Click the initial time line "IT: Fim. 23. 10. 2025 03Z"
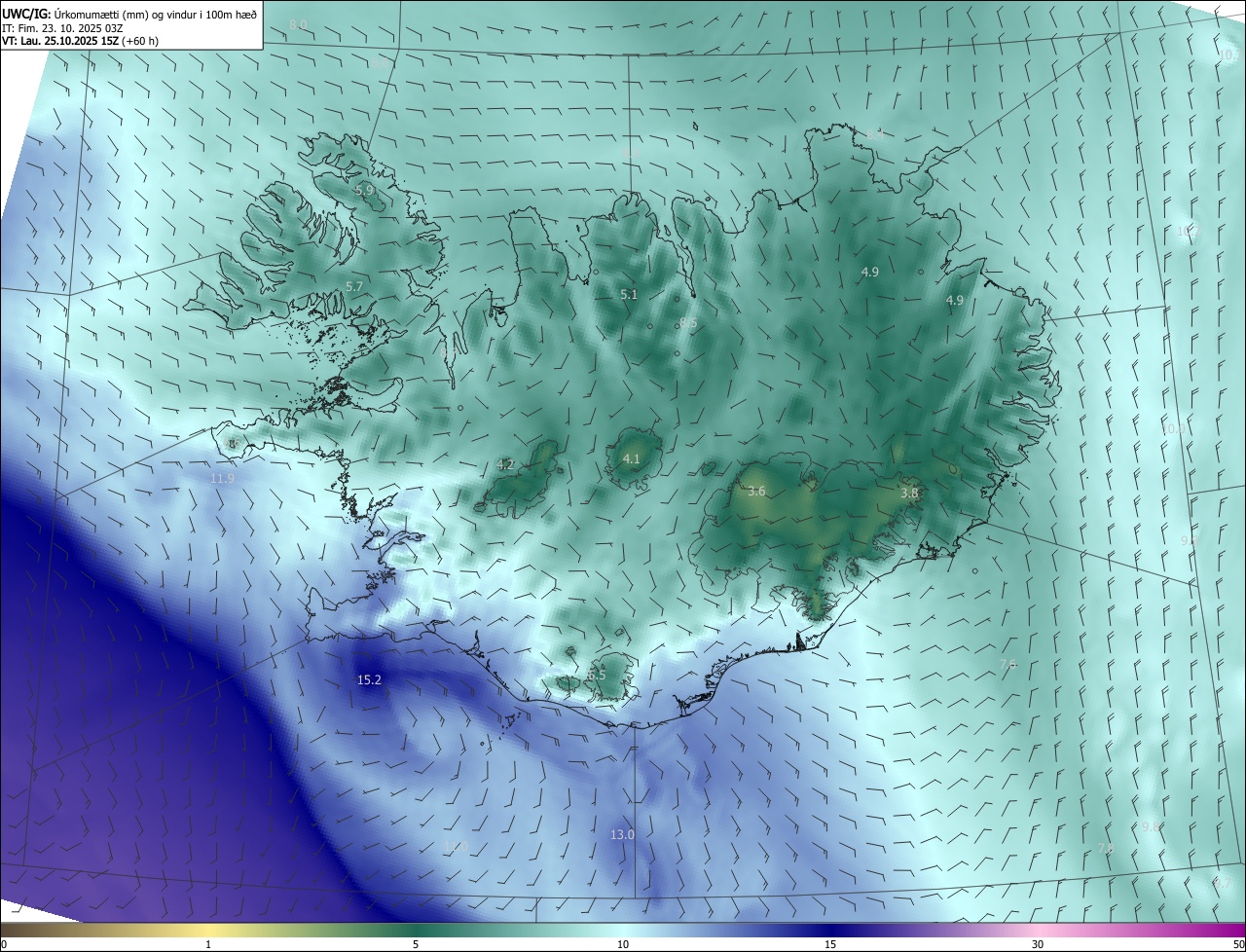 pos(62,27)
